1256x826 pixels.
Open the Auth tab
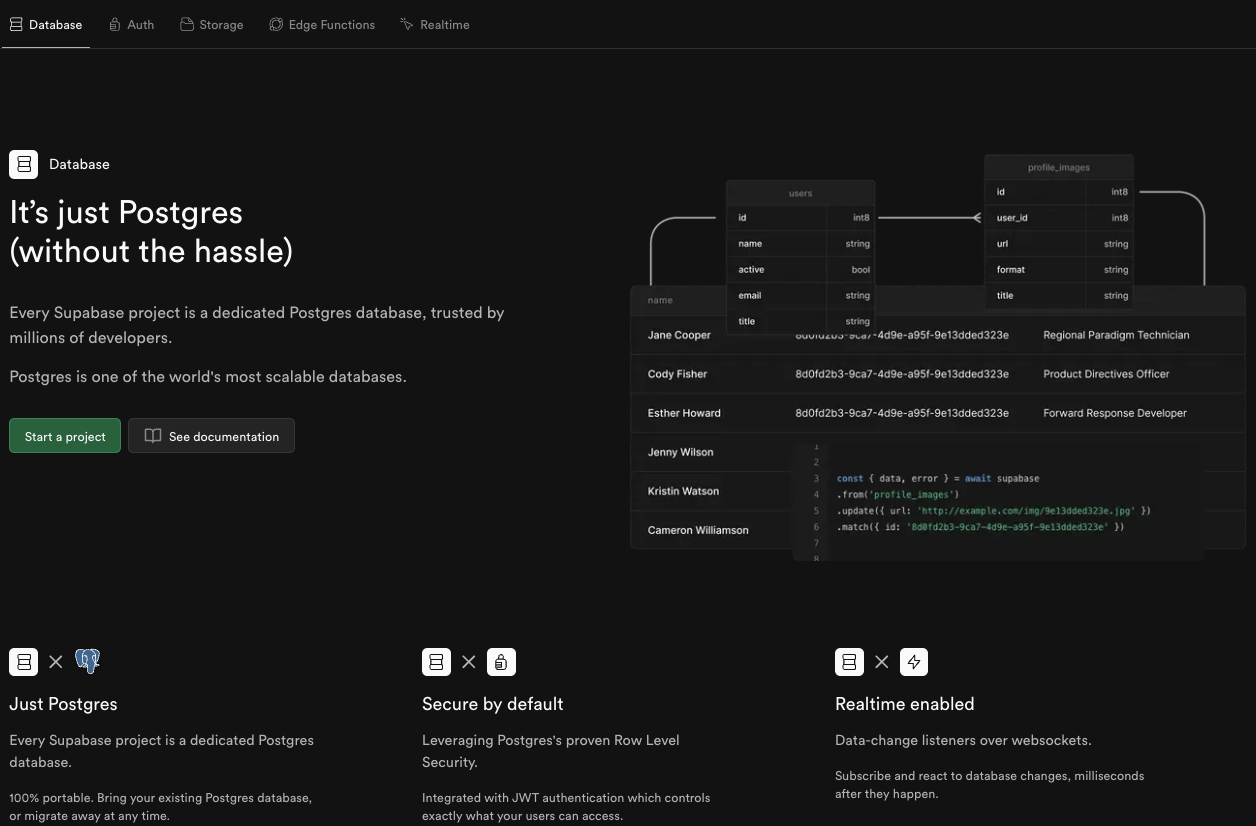[131, 24]
